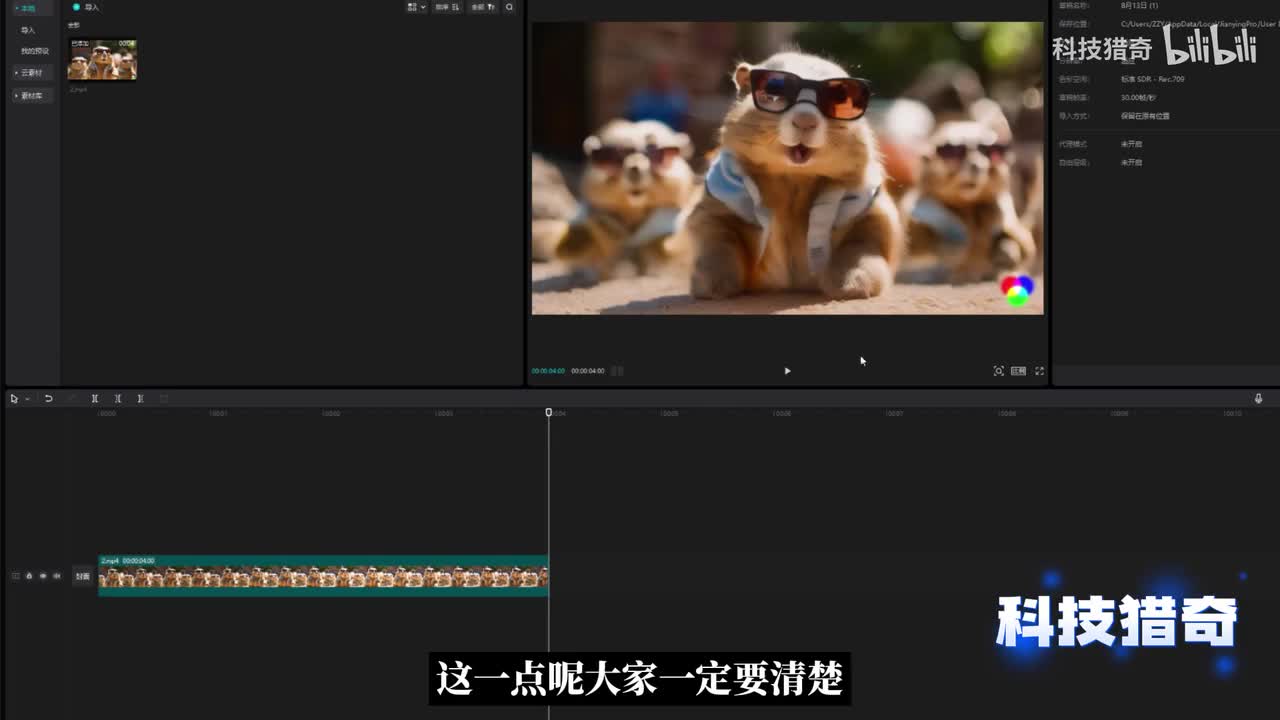Select 我的预设 in the left sidebar
The image size is (1280, 720).
click(x=34, y=51)
